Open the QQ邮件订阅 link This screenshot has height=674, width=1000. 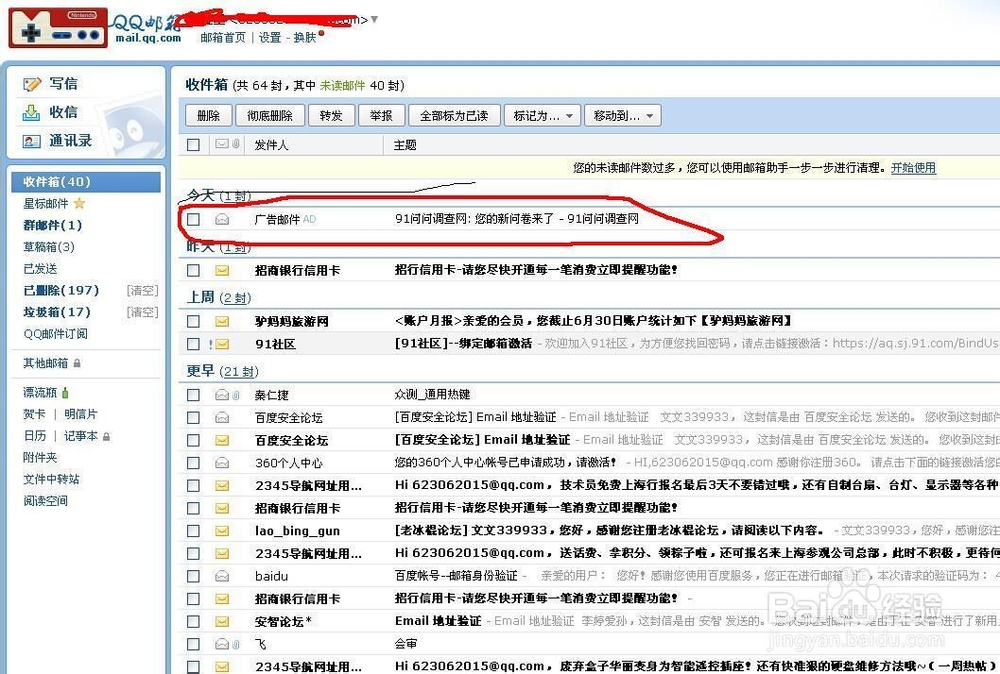tap(55, 333)
